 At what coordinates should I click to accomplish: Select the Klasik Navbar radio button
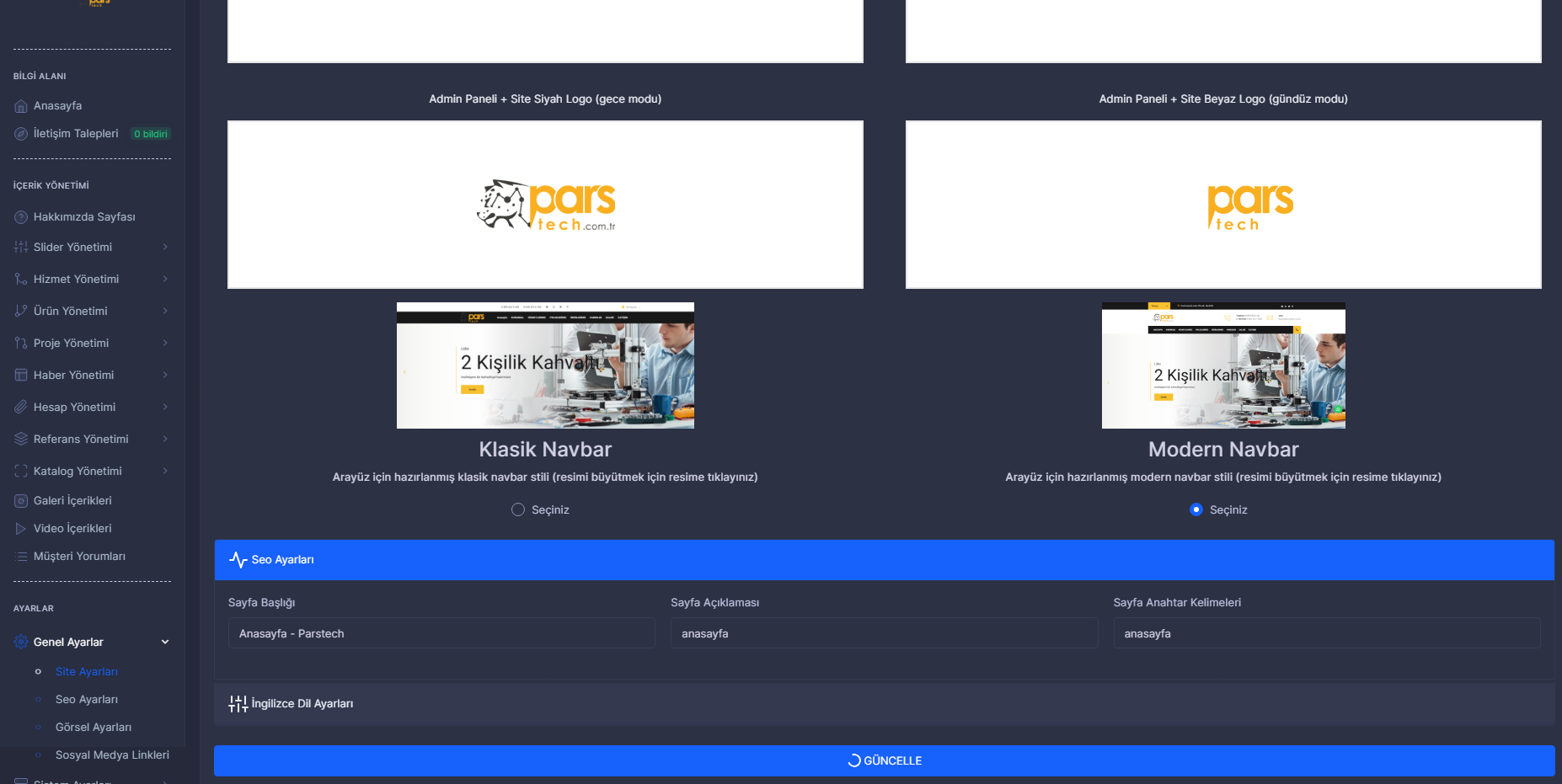tap(518, 510)
